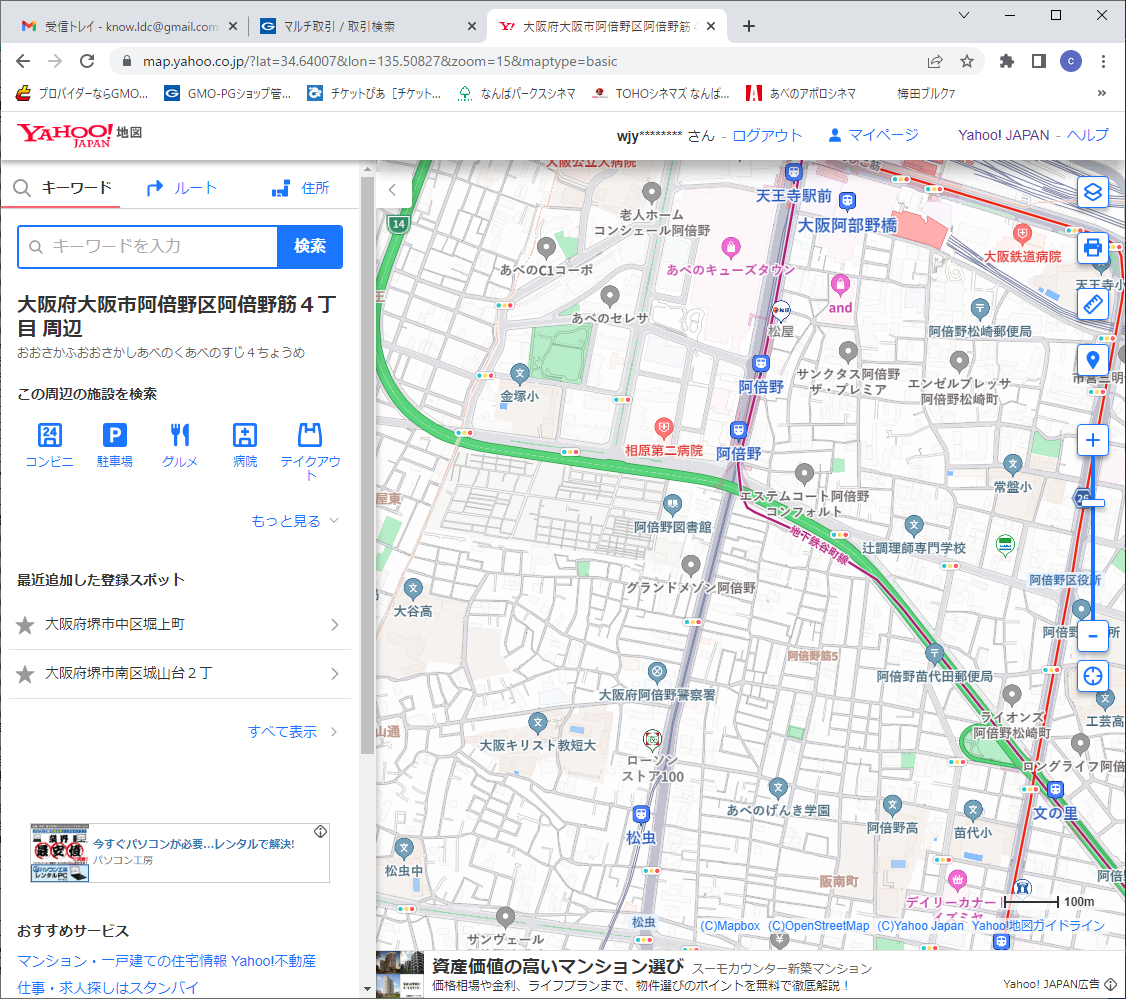Viewport: 1126px width, 999px height.
Task: Click the blue 検索 button
Action: tap(310, 247)
